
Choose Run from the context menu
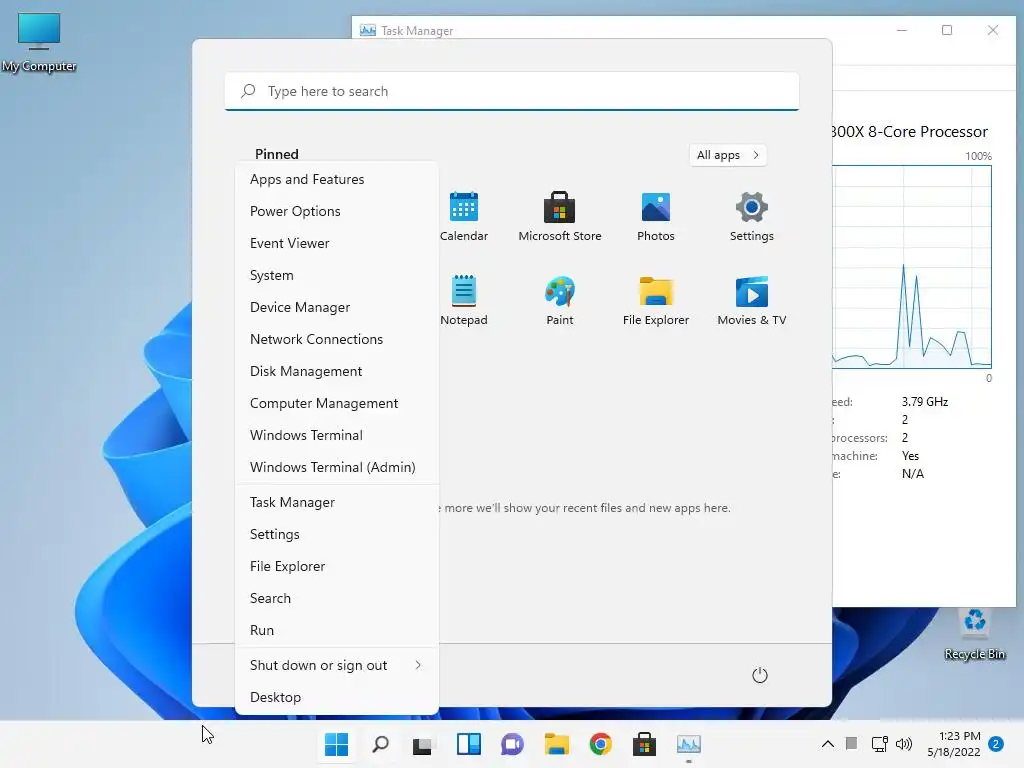(336, 630)
